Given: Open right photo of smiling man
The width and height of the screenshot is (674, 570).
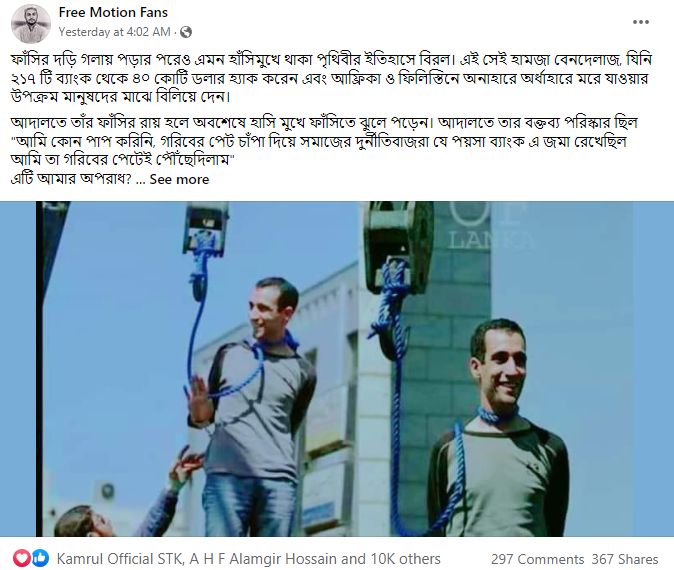Looking at the screenshot, I should pyautogui.click(x=496, y=369).
